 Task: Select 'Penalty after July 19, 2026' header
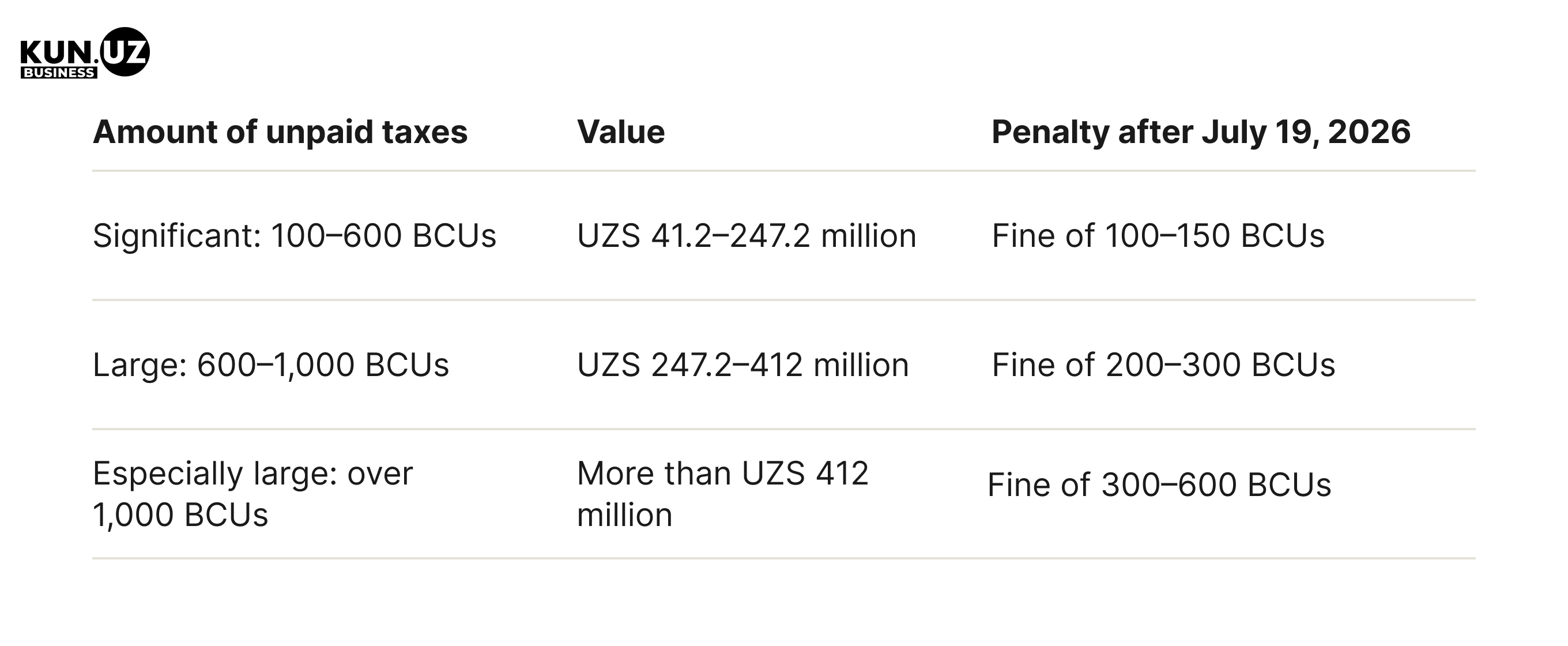coord(1201,132)
